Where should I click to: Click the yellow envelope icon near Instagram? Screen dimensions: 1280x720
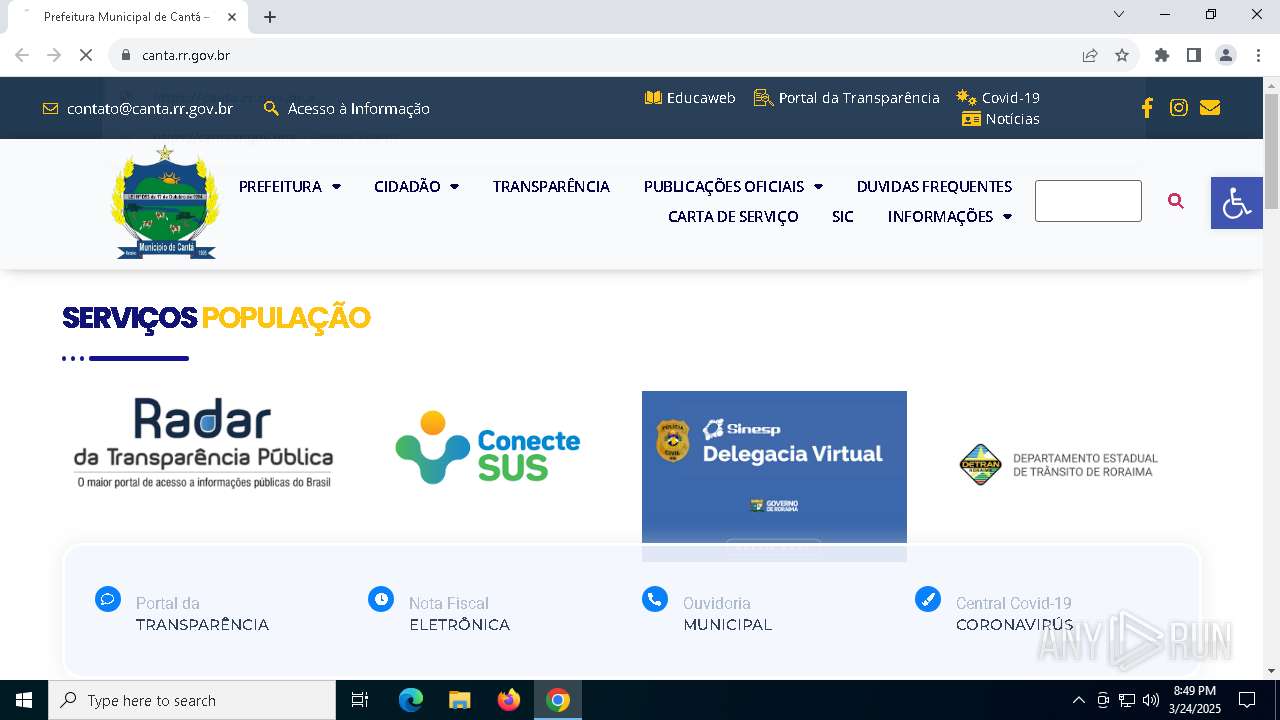tap(1210, 108)
